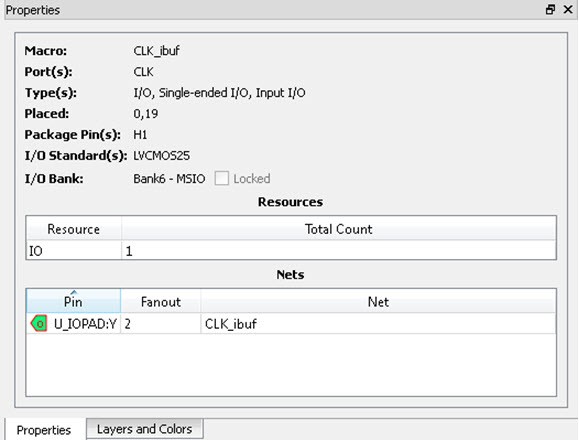
Task: Click the green output pin icon beside U_IOPAD:Y
Action: point(39,324)
